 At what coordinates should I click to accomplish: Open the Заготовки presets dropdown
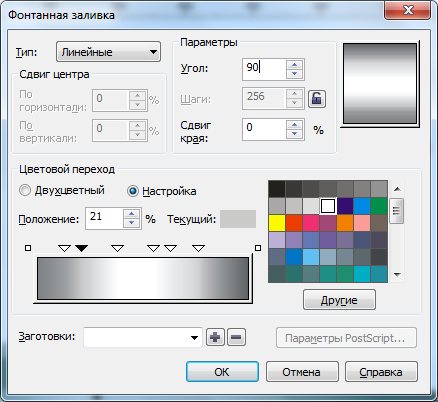(x=143, y=337)
